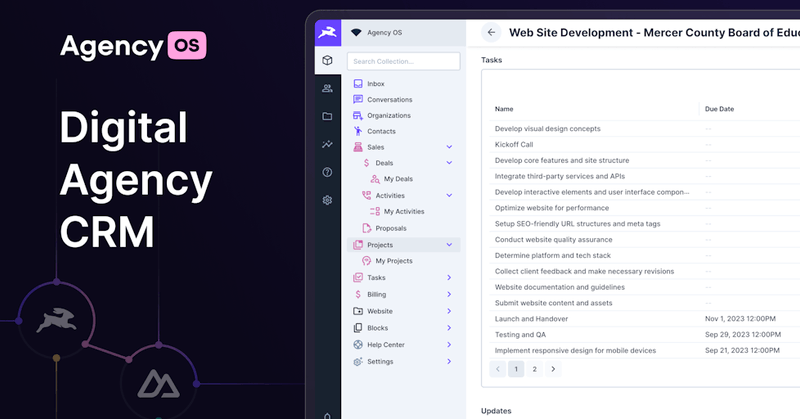Screen dimensions: 800x419
Task: Open task Submit website content and assets
Action: pyautogui.click(x=554, y=303)
